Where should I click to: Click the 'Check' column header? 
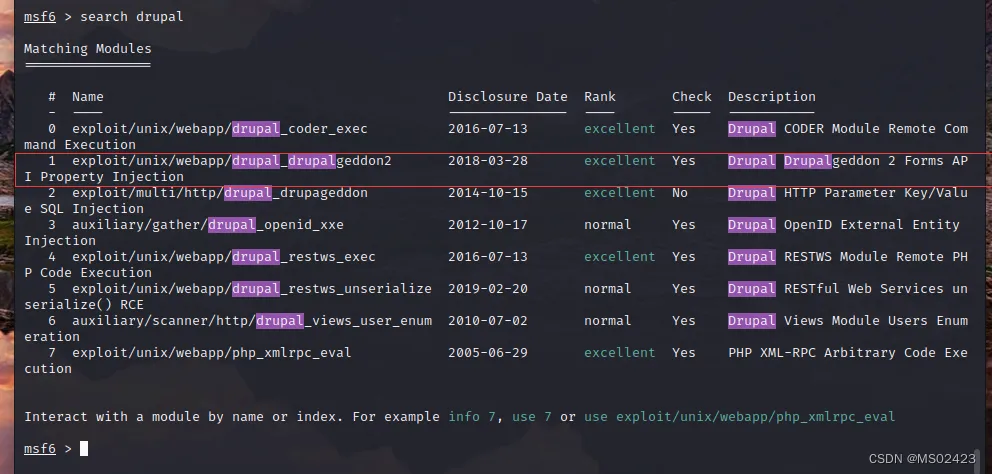coord(691,97)
